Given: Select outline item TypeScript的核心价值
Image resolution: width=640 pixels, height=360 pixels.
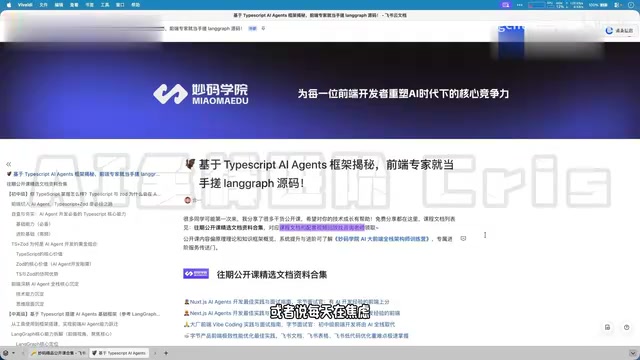Looking at the screenshot, I should coord(39,254).
